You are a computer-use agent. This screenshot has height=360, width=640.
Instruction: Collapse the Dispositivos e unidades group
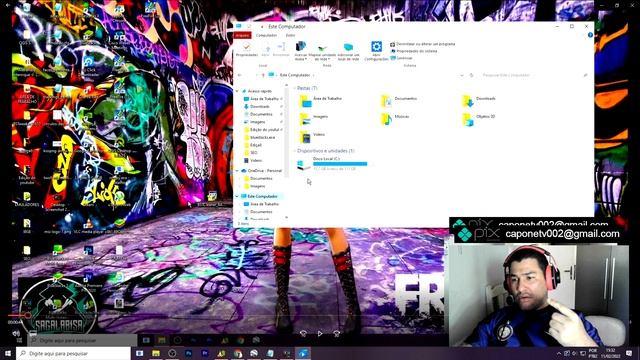(x=295, y=151)
